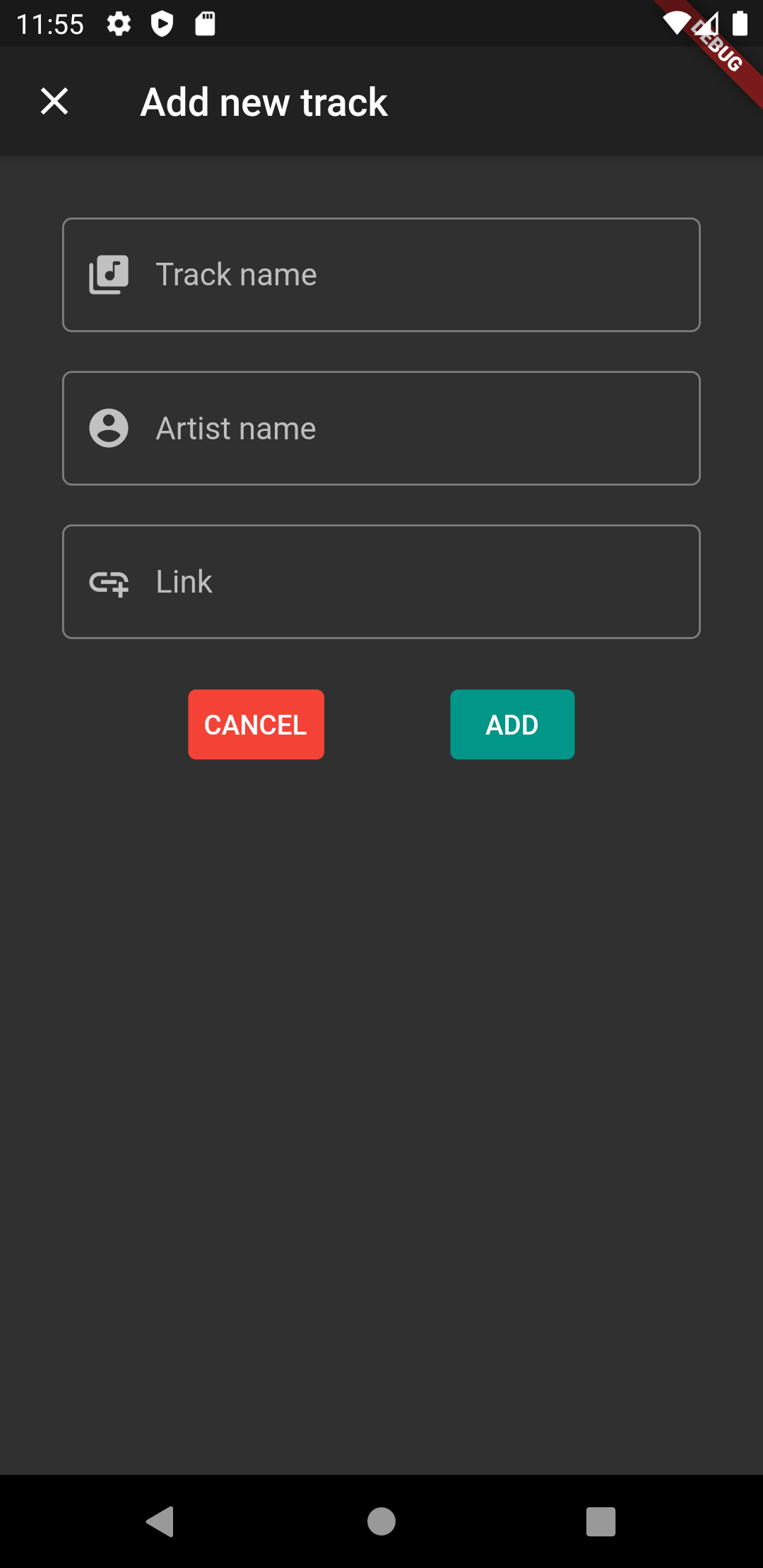The width and height of the screenshot is (763, 1568).
Task: Click the battery icon in status bar
Action: pyautogui.click(x=741, y=23)
